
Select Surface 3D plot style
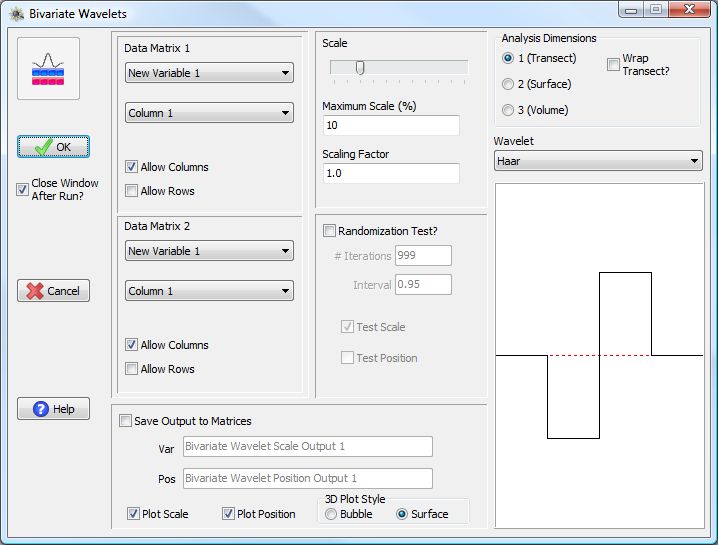tap(402, 514)
